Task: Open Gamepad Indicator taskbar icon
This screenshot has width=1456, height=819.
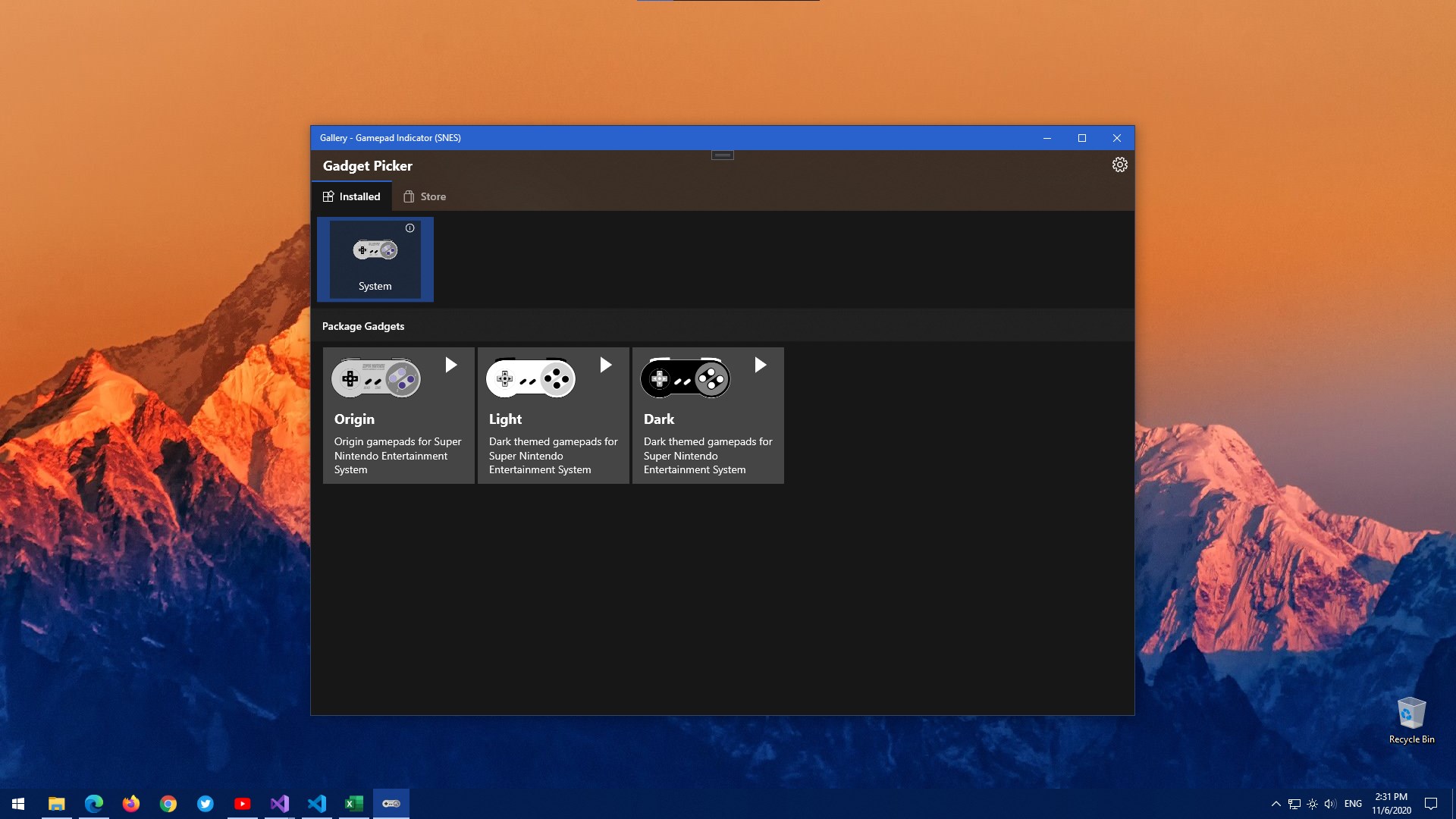Action: click(391, 803)
